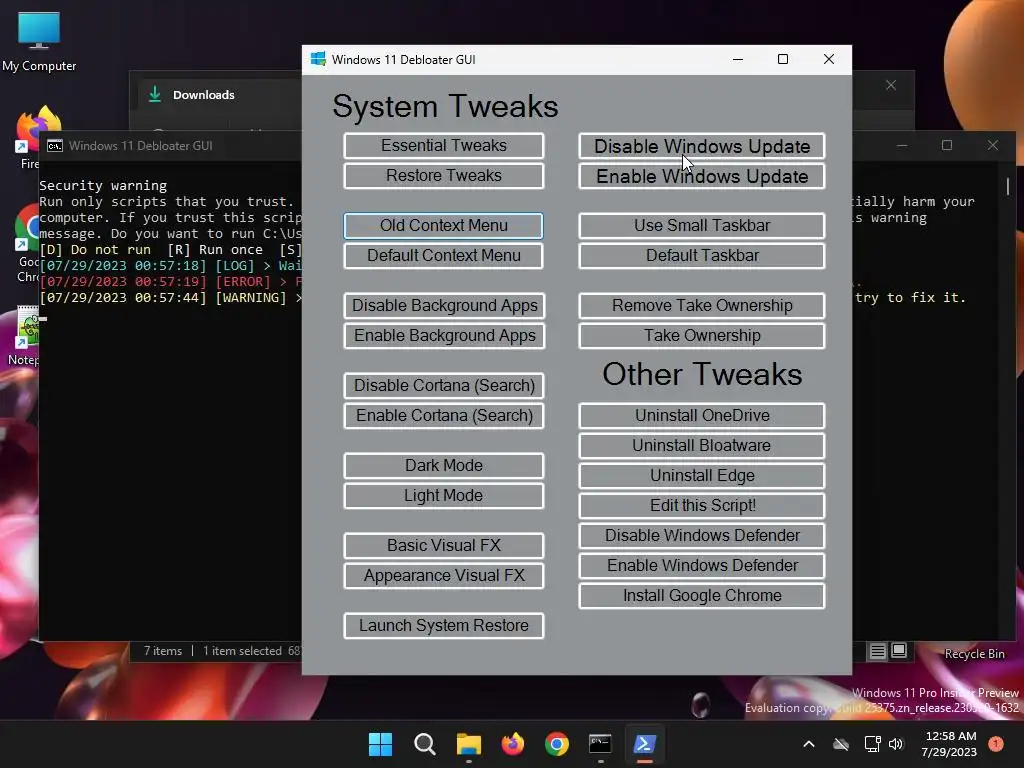
Task: Open Edit this Script!
Action: pos(702,505)
